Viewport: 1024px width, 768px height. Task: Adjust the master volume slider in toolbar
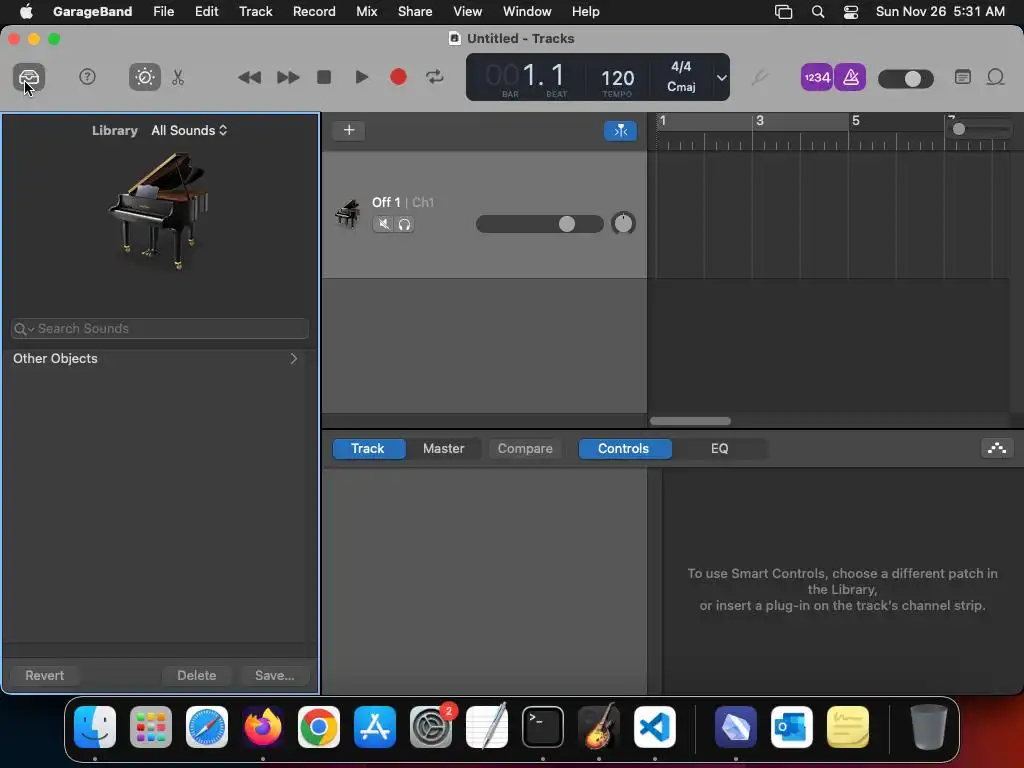pyautogui.click(x=906, y=79)
